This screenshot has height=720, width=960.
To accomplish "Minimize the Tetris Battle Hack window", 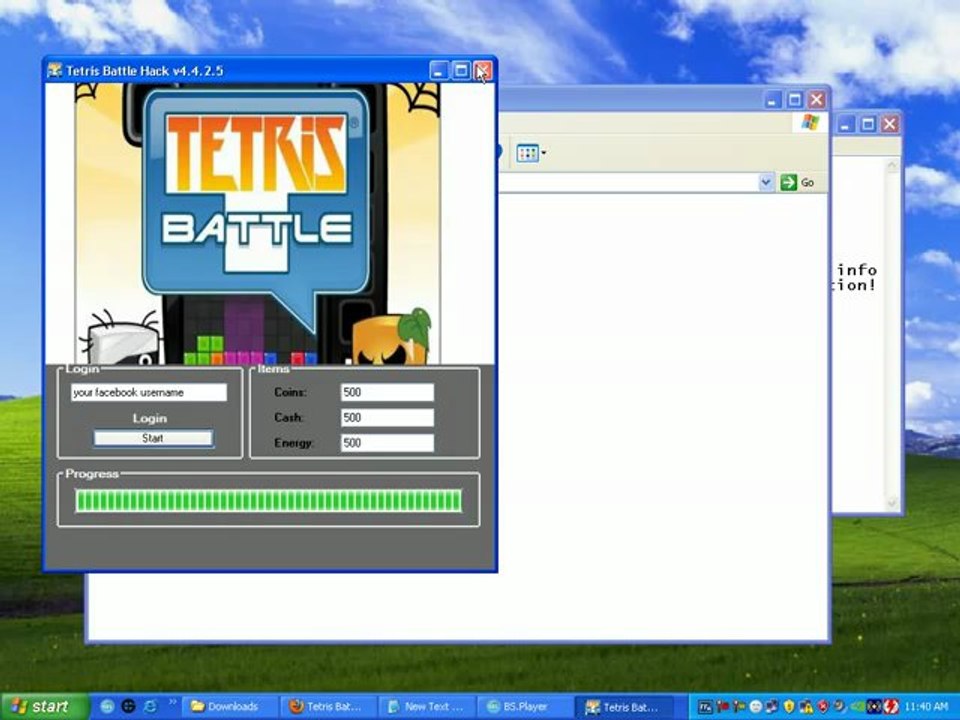I will pos(438,71).
